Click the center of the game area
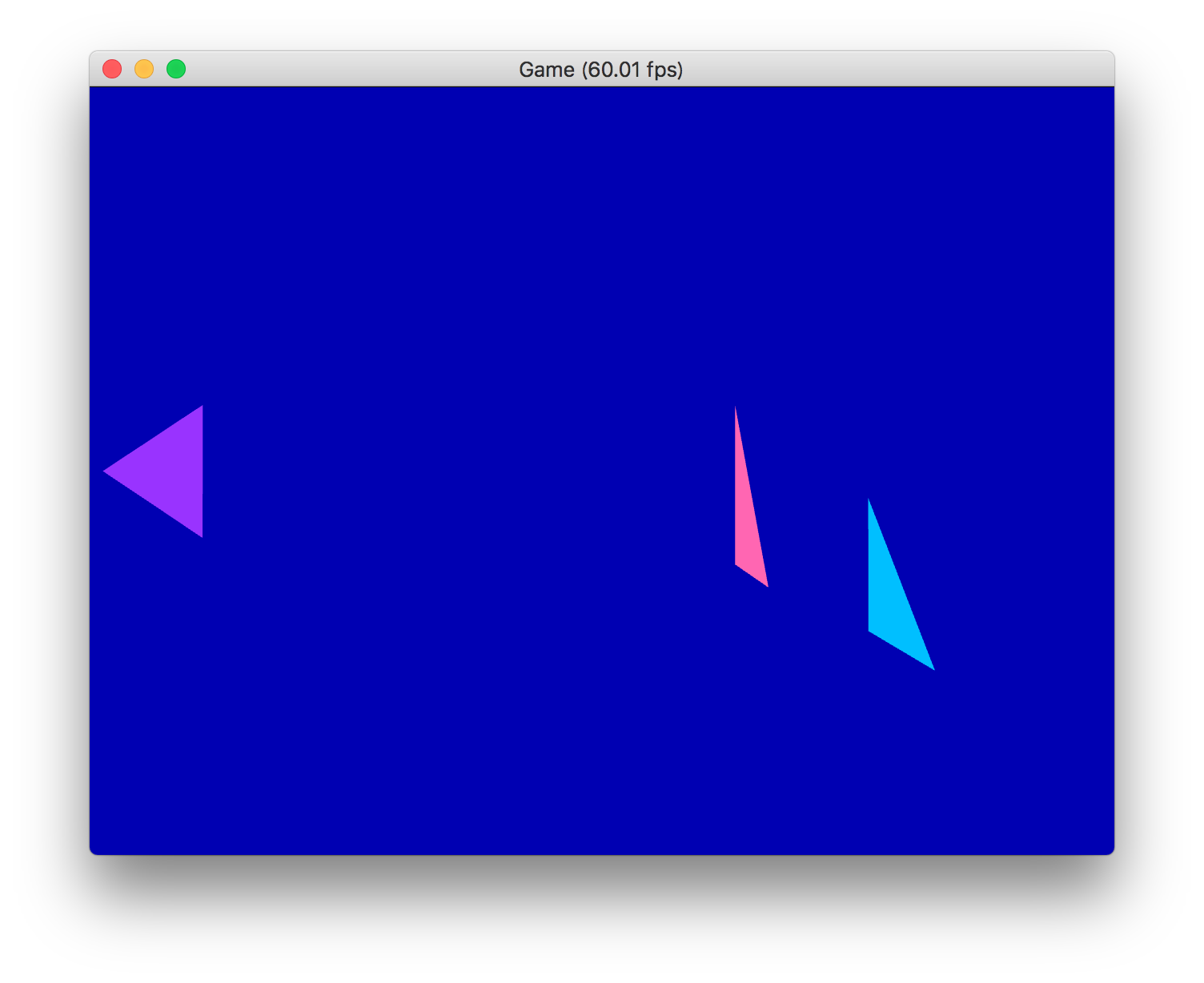 (602, 468)
